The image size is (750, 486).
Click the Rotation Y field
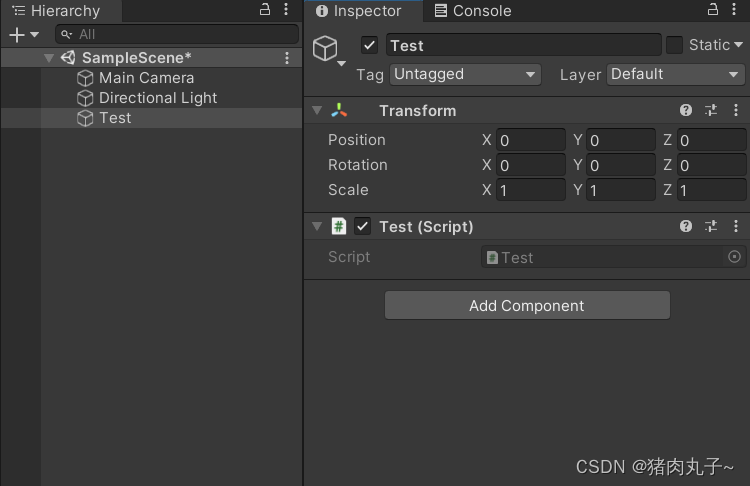tap(621, 165)
